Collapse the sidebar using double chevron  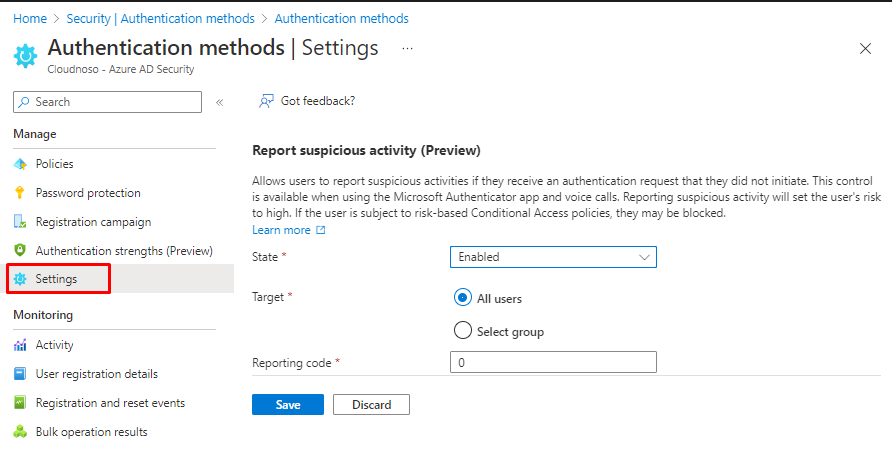point(220,102)
